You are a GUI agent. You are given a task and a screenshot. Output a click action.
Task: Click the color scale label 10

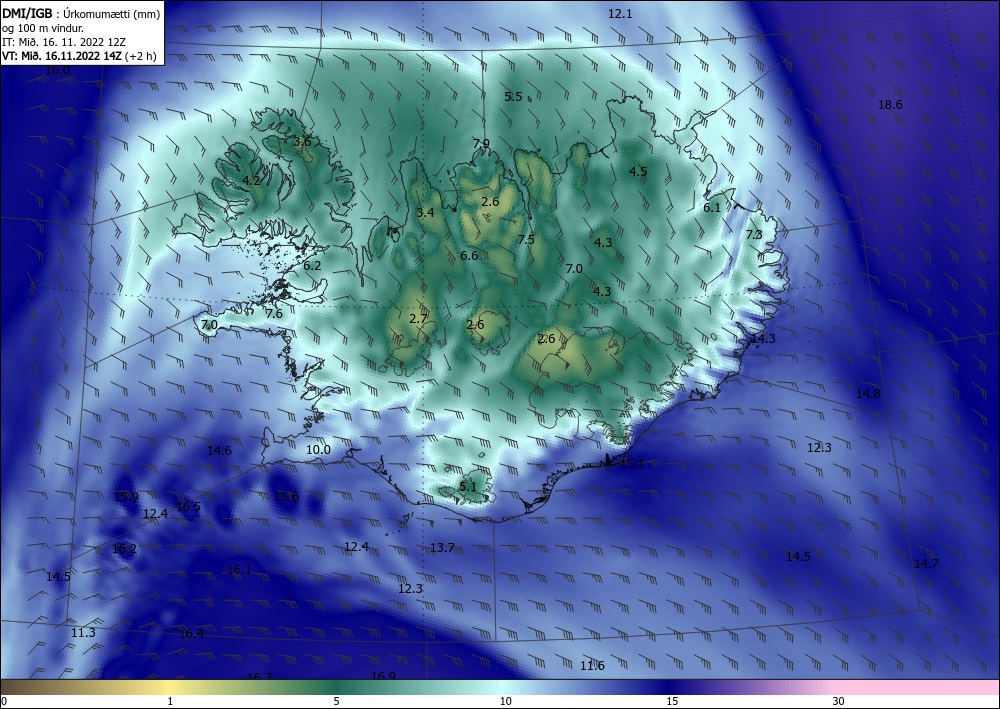click(505, 701)
